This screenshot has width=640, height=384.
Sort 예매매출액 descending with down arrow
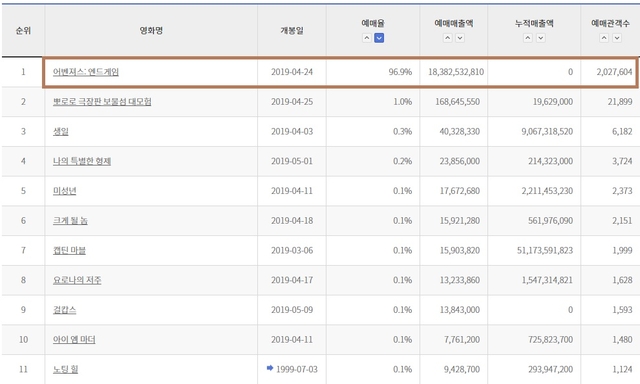pos(460,38)
